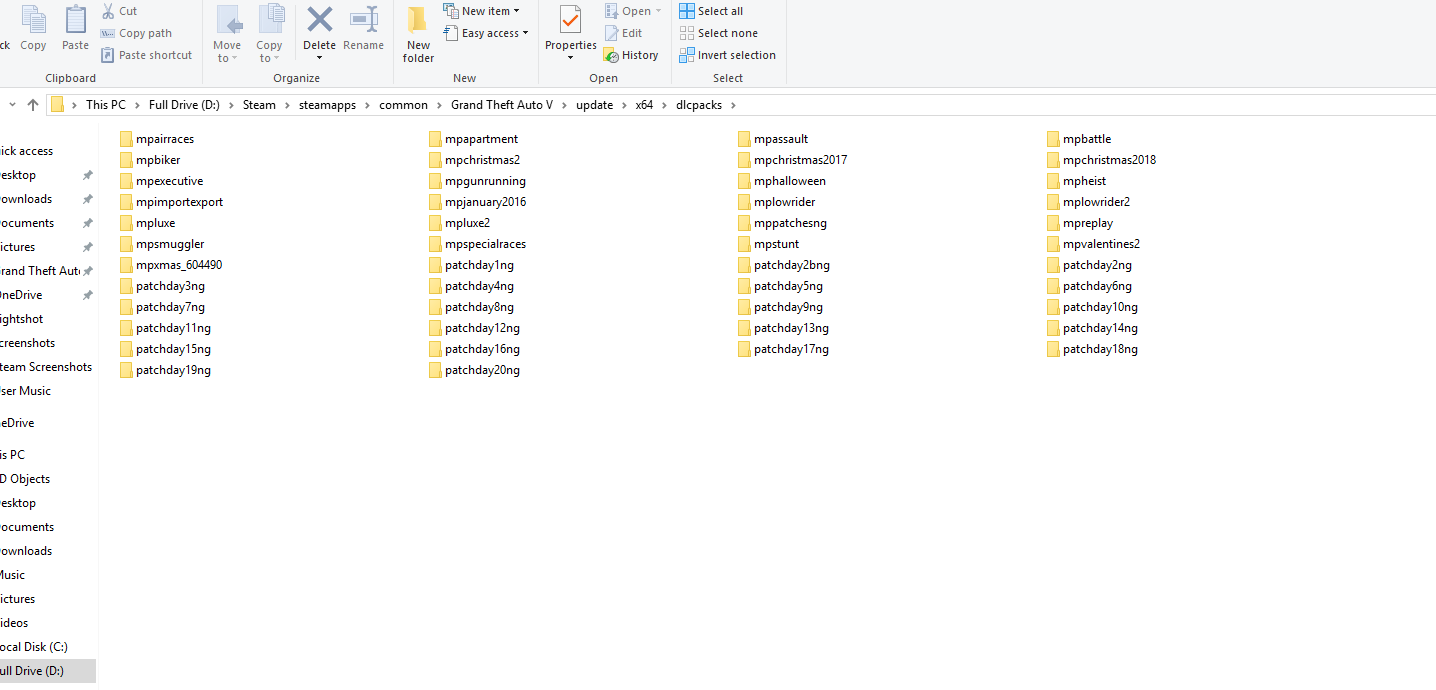Navigate to common breadcrumb

(403, 105)
